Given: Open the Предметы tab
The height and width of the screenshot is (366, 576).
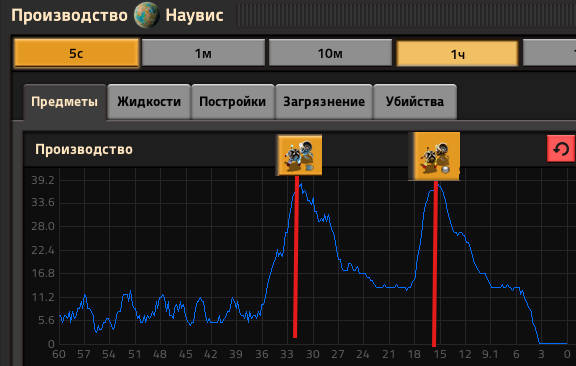Looking at the screenshot, I should click(x=65, y=102).
